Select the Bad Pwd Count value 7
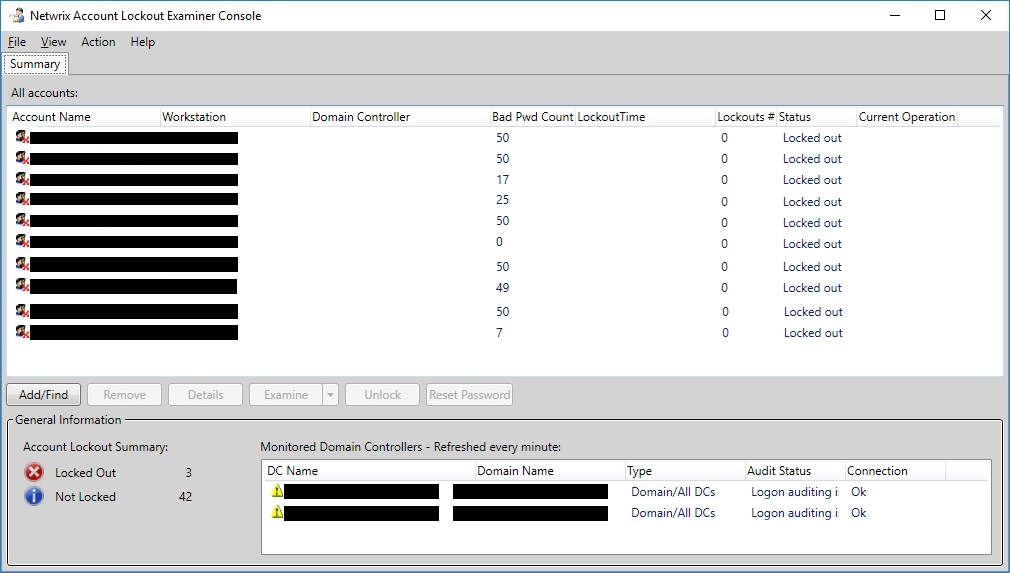Screen dimensions: 1010x573 [499, 332]
